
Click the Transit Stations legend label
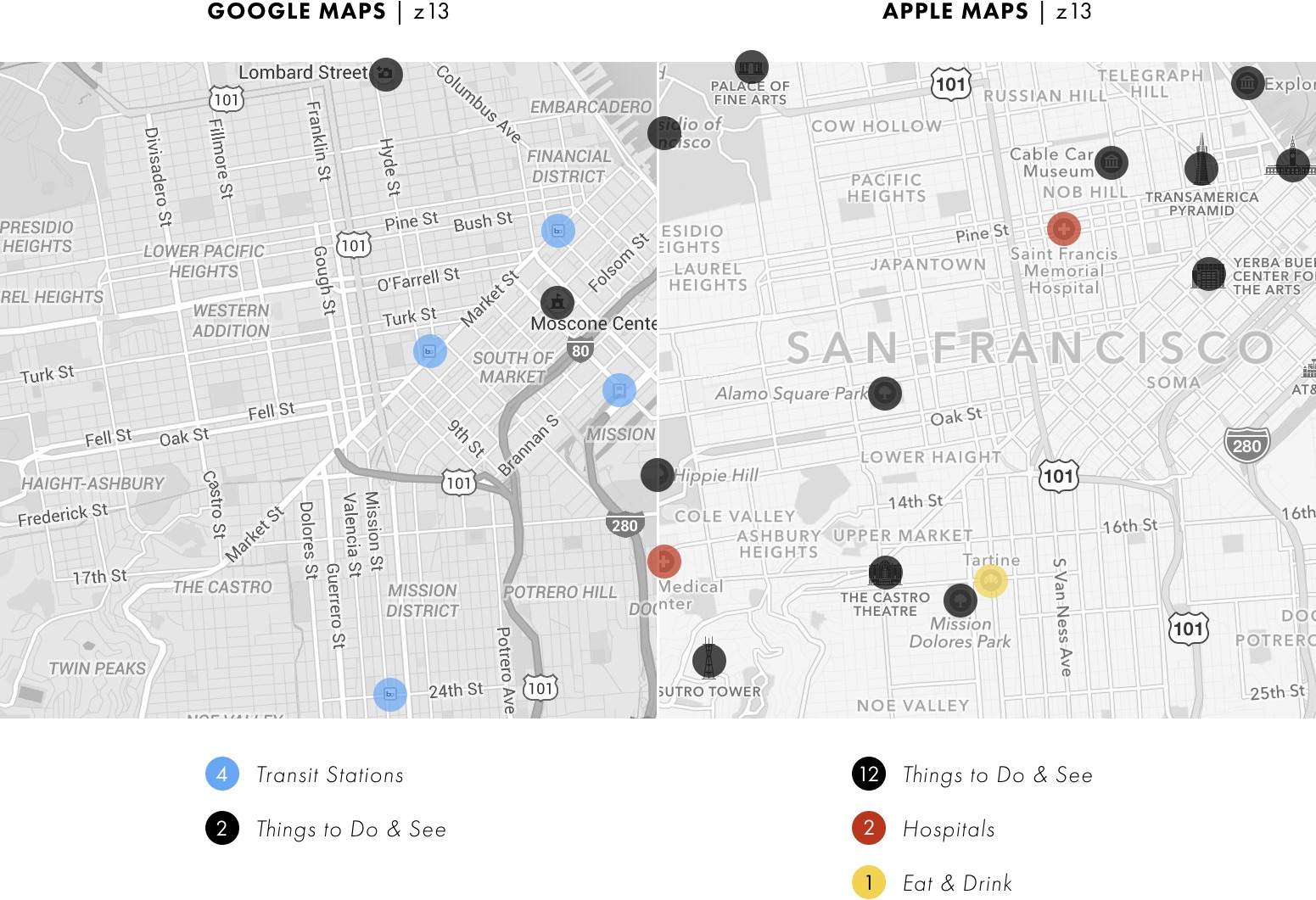[x=330, y=775]
